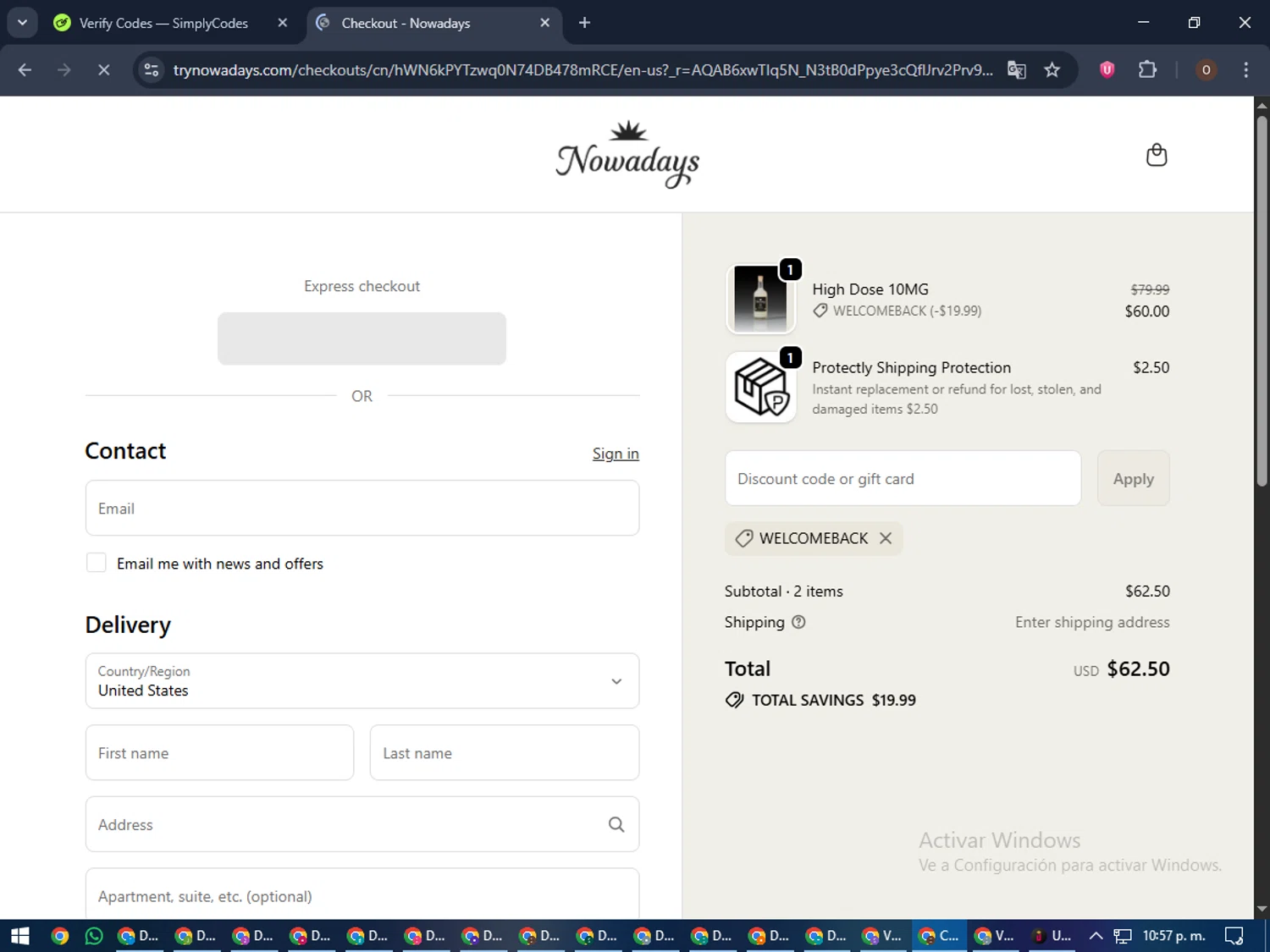The width and height of the screenshot is (1270, 952).
Task: Click the TOTAL SAVINGS $19.99 text
Action: pos(833,700)
